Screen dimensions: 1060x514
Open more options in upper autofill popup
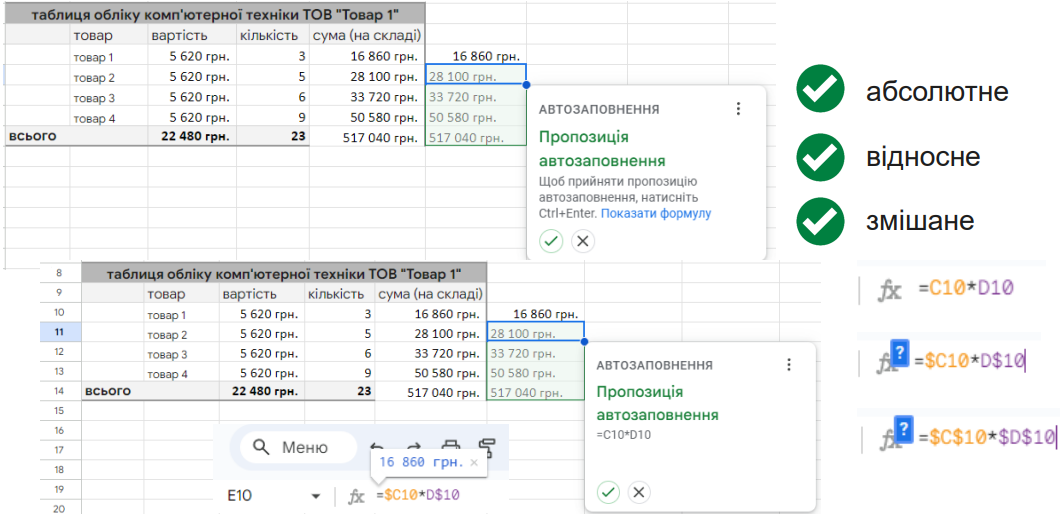(738, 109)
